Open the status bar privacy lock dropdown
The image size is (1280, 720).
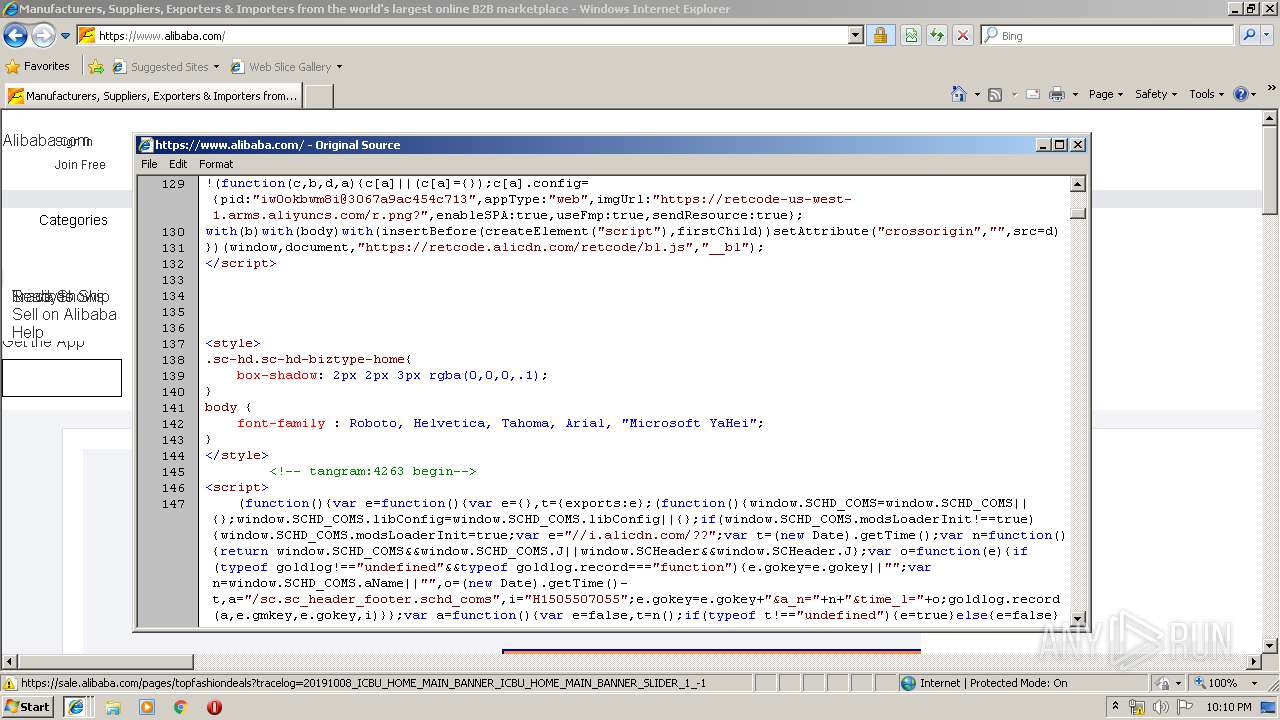[1168, 683]
